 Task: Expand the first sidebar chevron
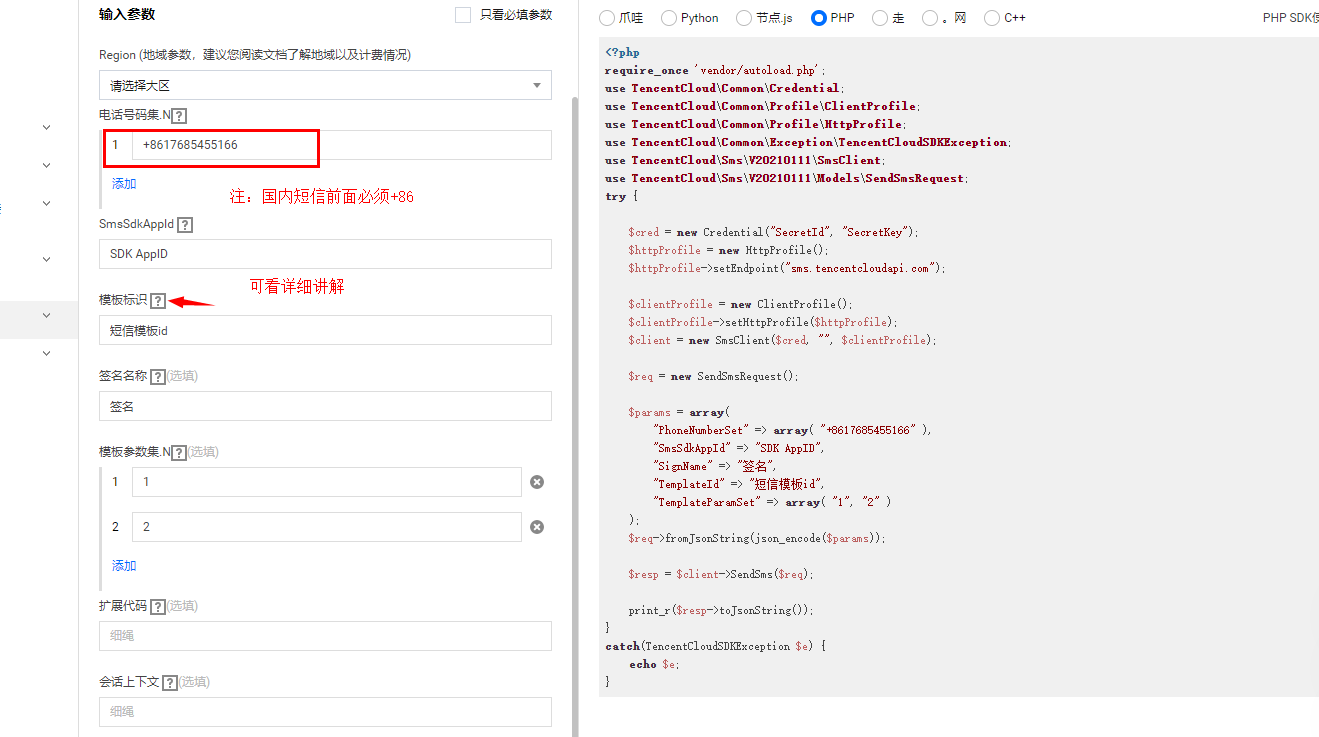[46, 128]
